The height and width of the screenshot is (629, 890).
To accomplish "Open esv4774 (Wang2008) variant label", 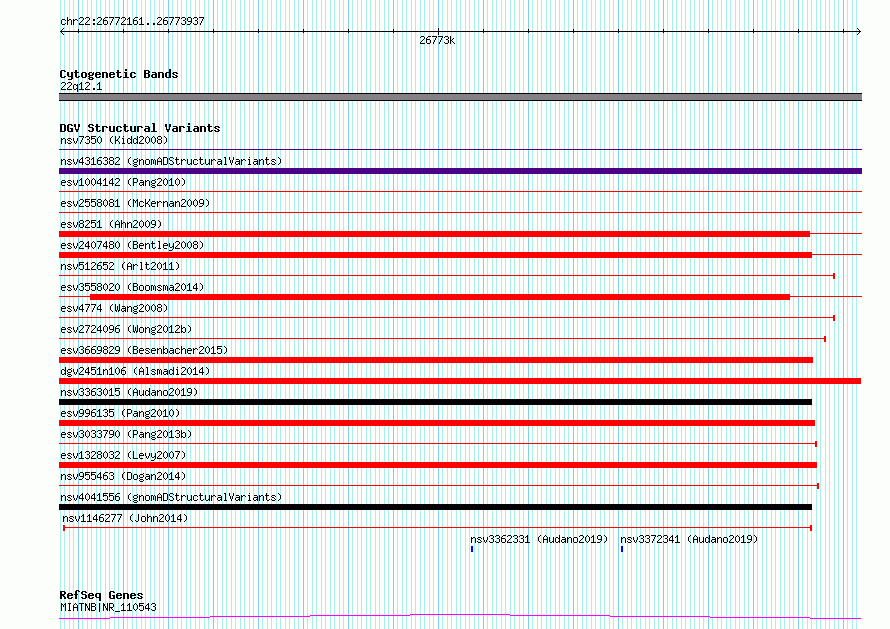I will 114,308.
